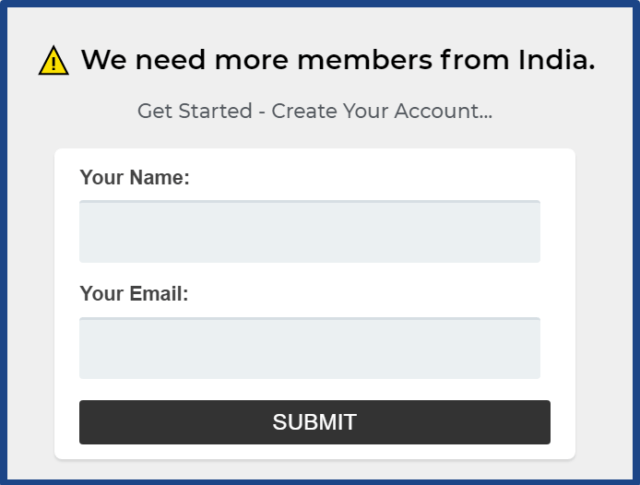
Task: Click the word "India." in the heading
Action: [x=557, y=60]
